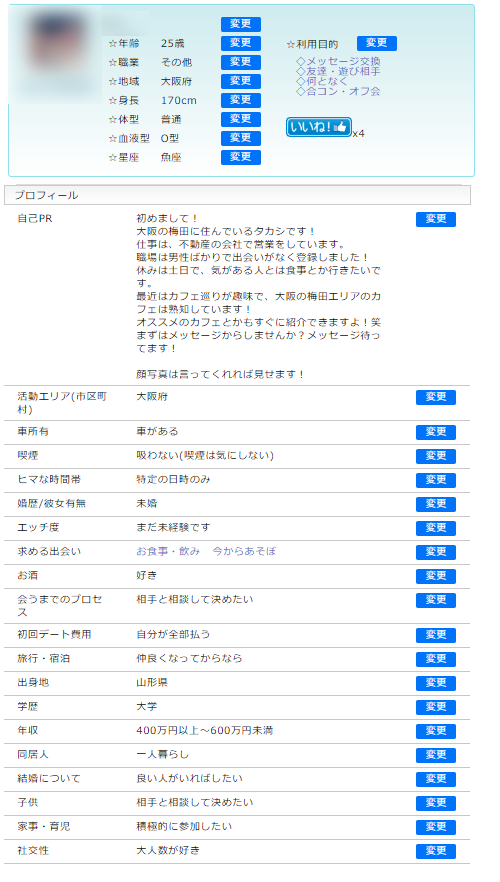This screenshot has width=500, height=882.
Task: Edit the 身長 170cm value
Action: tap(241, 101)
